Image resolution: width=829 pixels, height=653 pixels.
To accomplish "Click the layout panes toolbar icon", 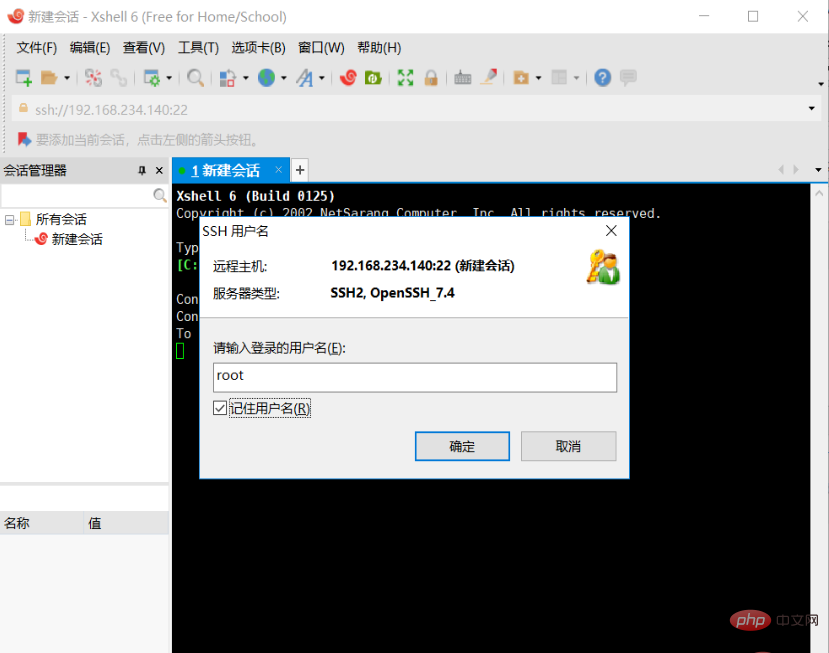I will pos(559,78).
